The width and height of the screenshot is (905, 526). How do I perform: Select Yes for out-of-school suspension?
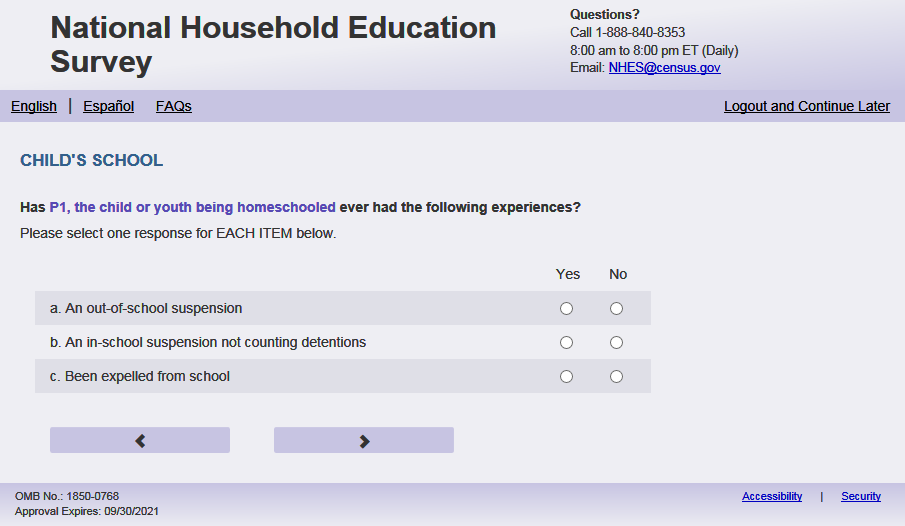click(567, 308)
